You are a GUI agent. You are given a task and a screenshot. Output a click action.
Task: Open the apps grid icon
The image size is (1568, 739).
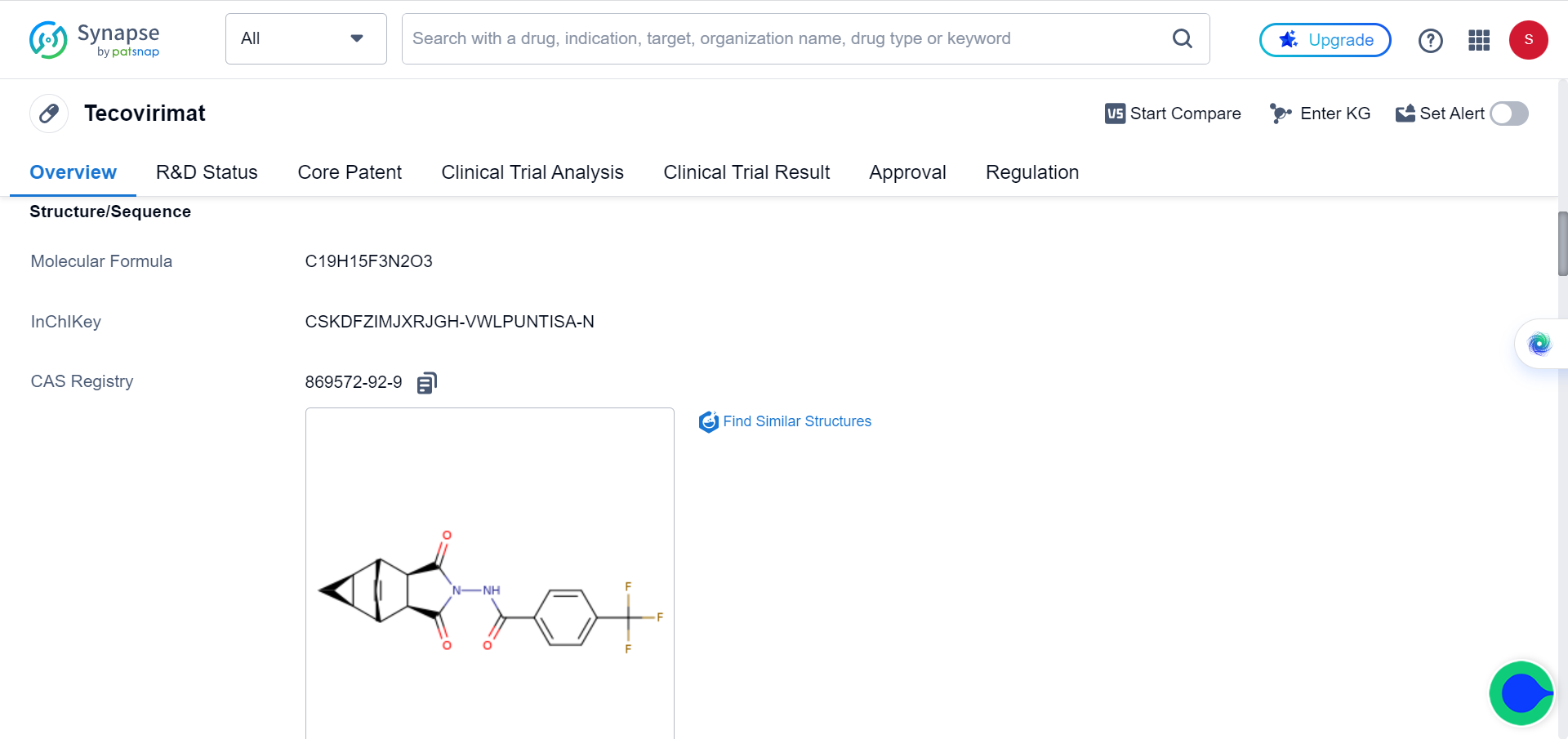1479,40
